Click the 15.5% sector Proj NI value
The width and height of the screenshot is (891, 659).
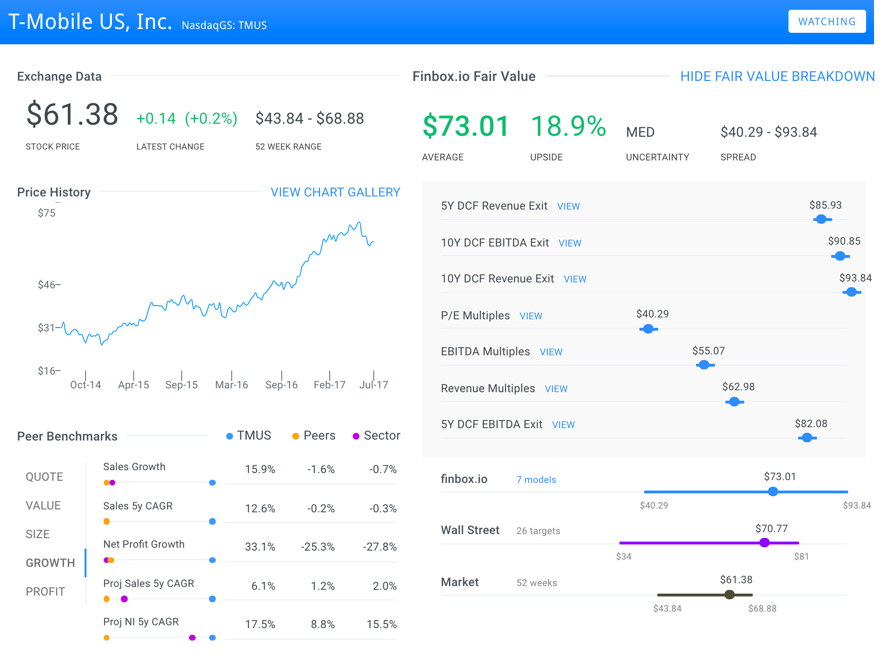(x=382, y=624)
